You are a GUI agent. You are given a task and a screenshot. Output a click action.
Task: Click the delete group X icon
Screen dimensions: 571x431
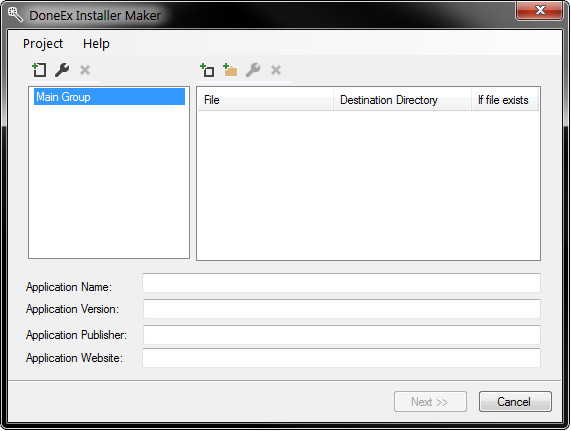(x=85, y=70)
